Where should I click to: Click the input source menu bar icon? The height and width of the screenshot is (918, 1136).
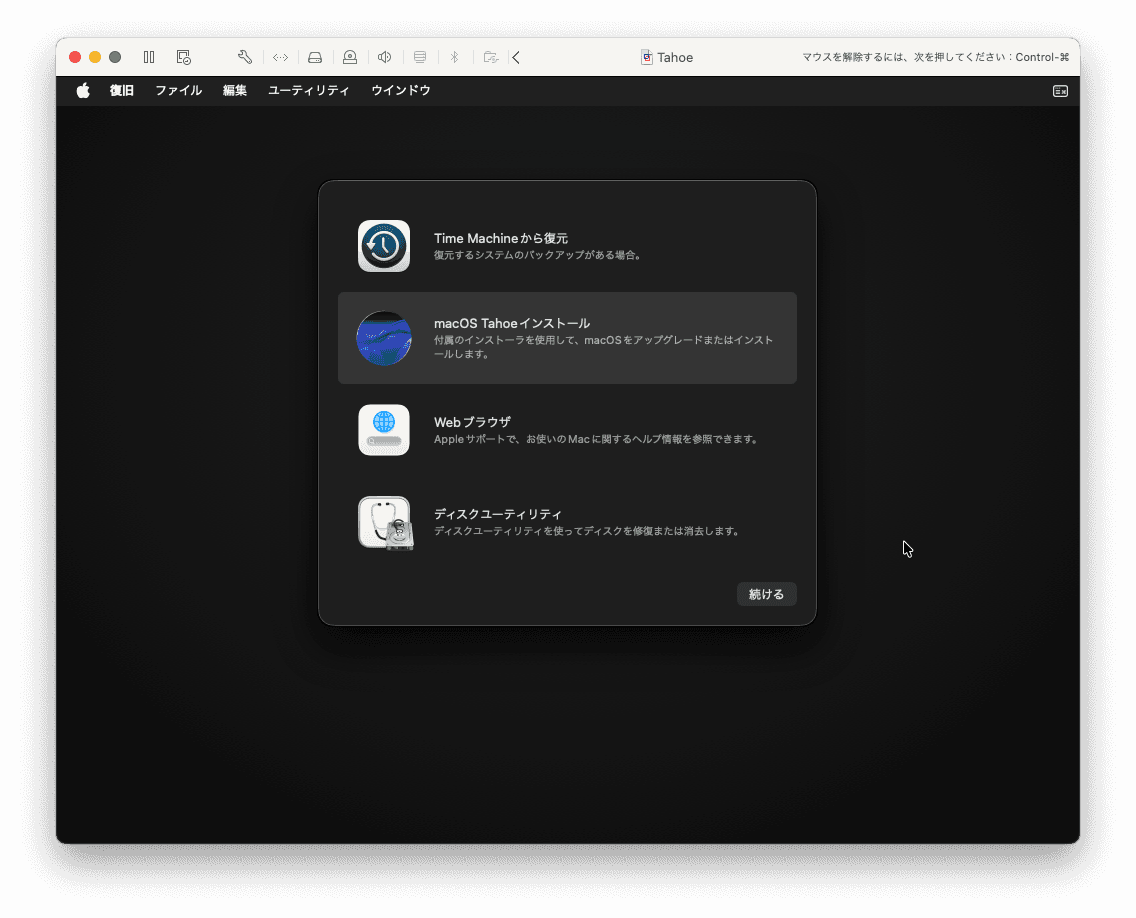(1060, 91)
